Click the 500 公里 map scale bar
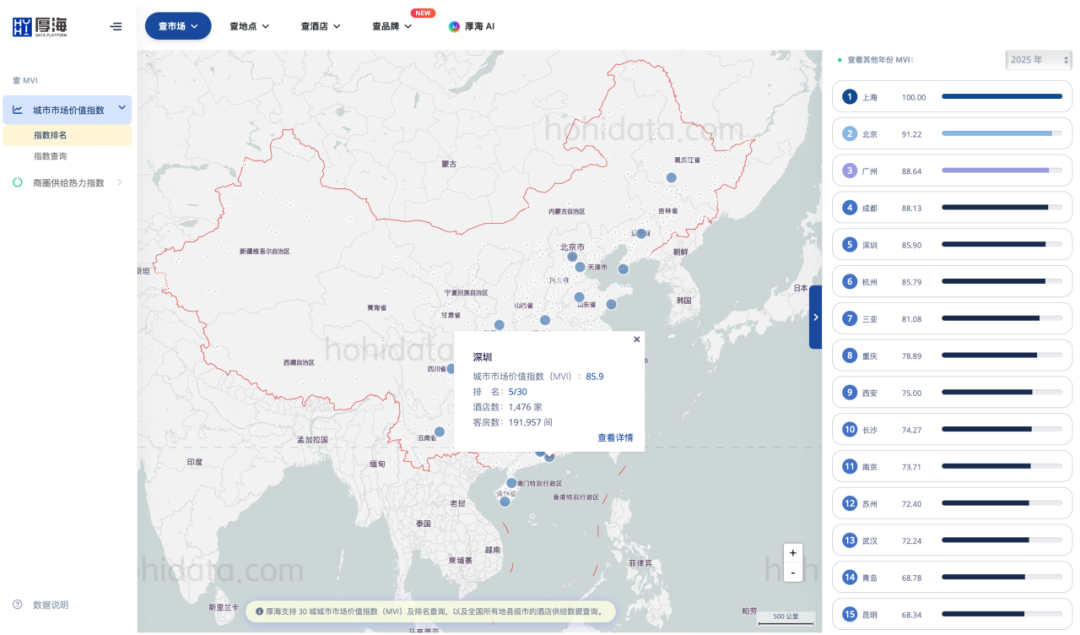Screen dimensions: 1080x635 786,618
